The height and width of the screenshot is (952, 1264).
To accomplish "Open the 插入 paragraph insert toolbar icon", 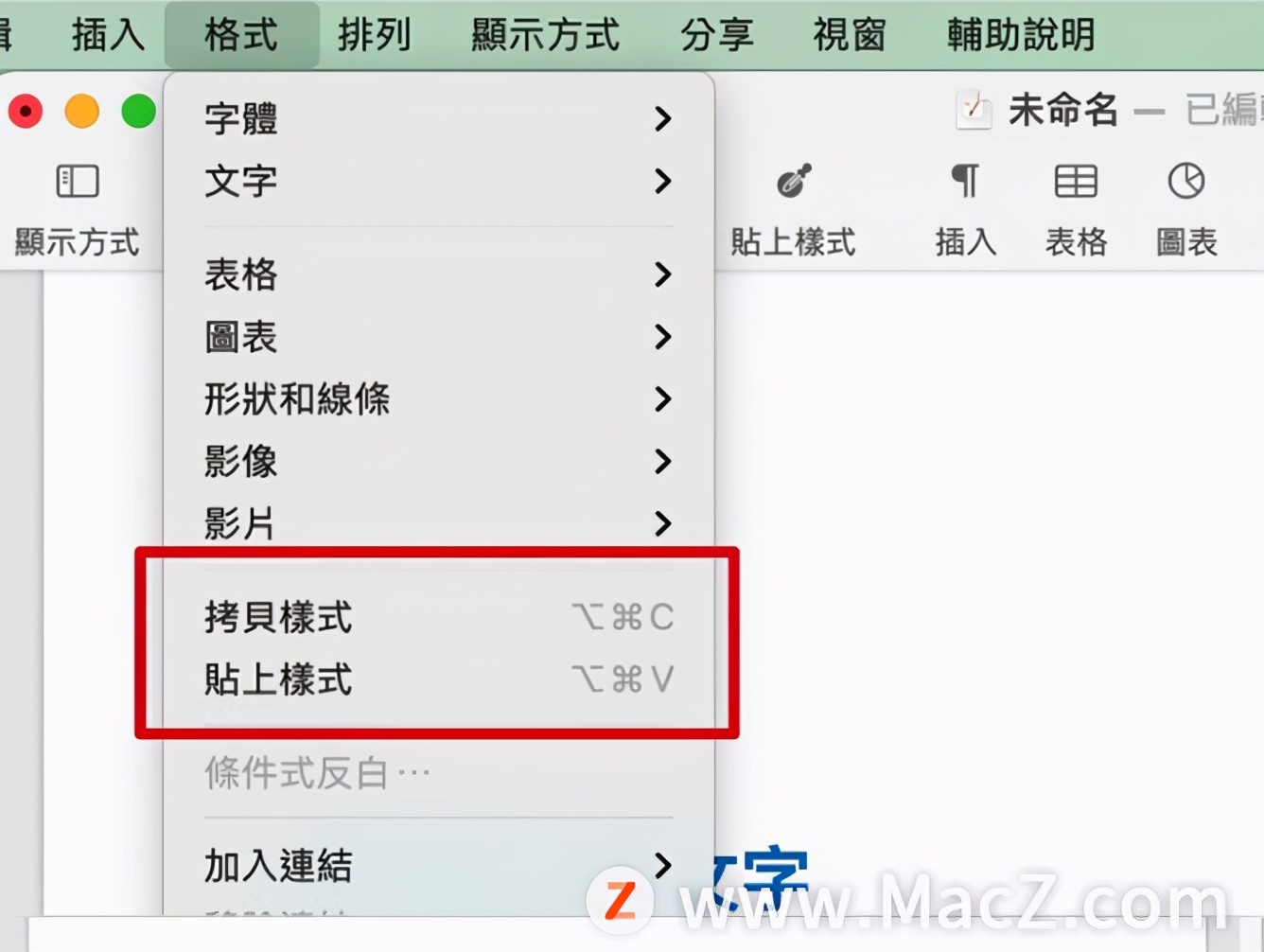I will coord(965,181).
